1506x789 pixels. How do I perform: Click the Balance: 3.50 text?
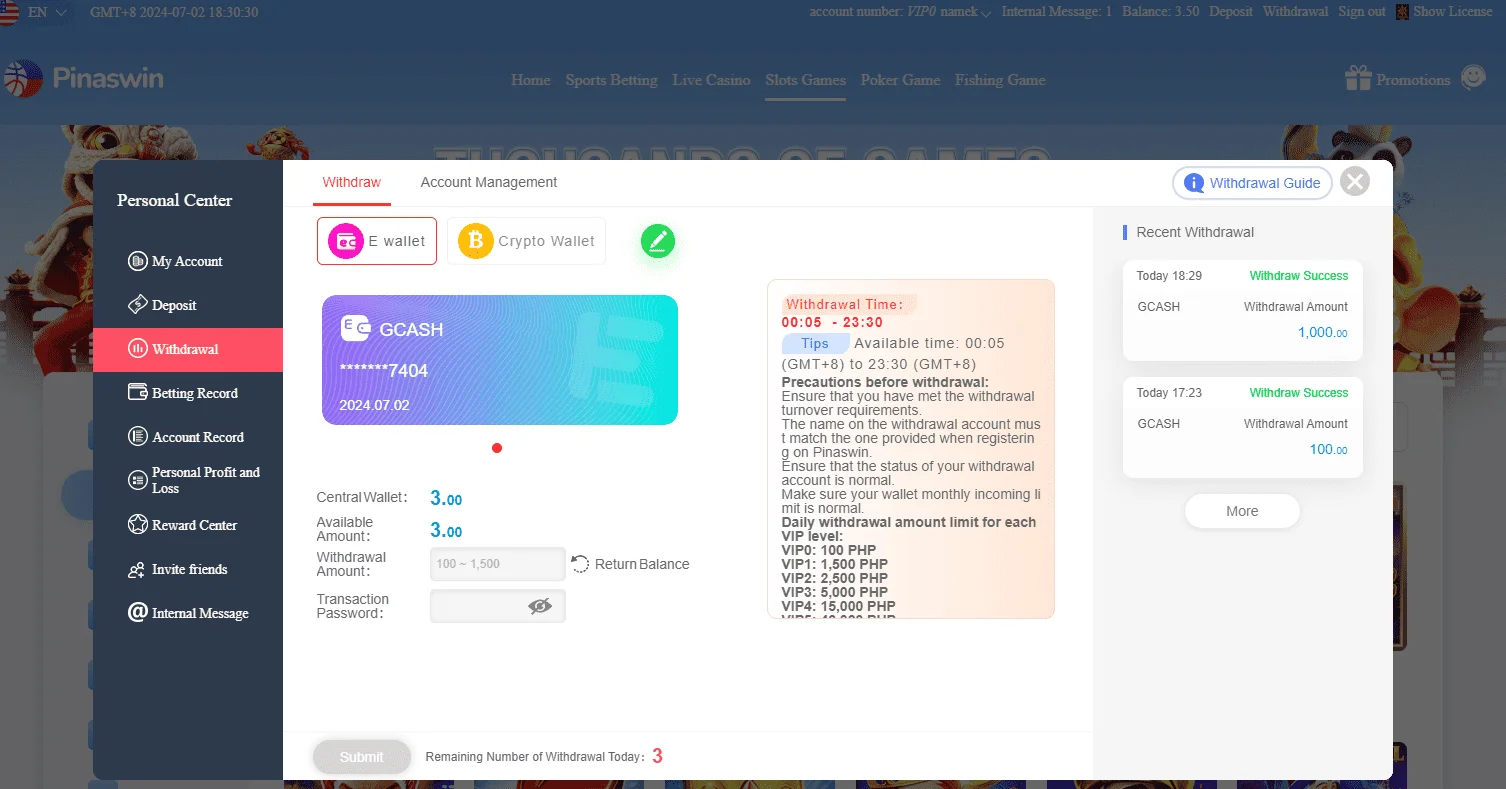[1160, 12]
